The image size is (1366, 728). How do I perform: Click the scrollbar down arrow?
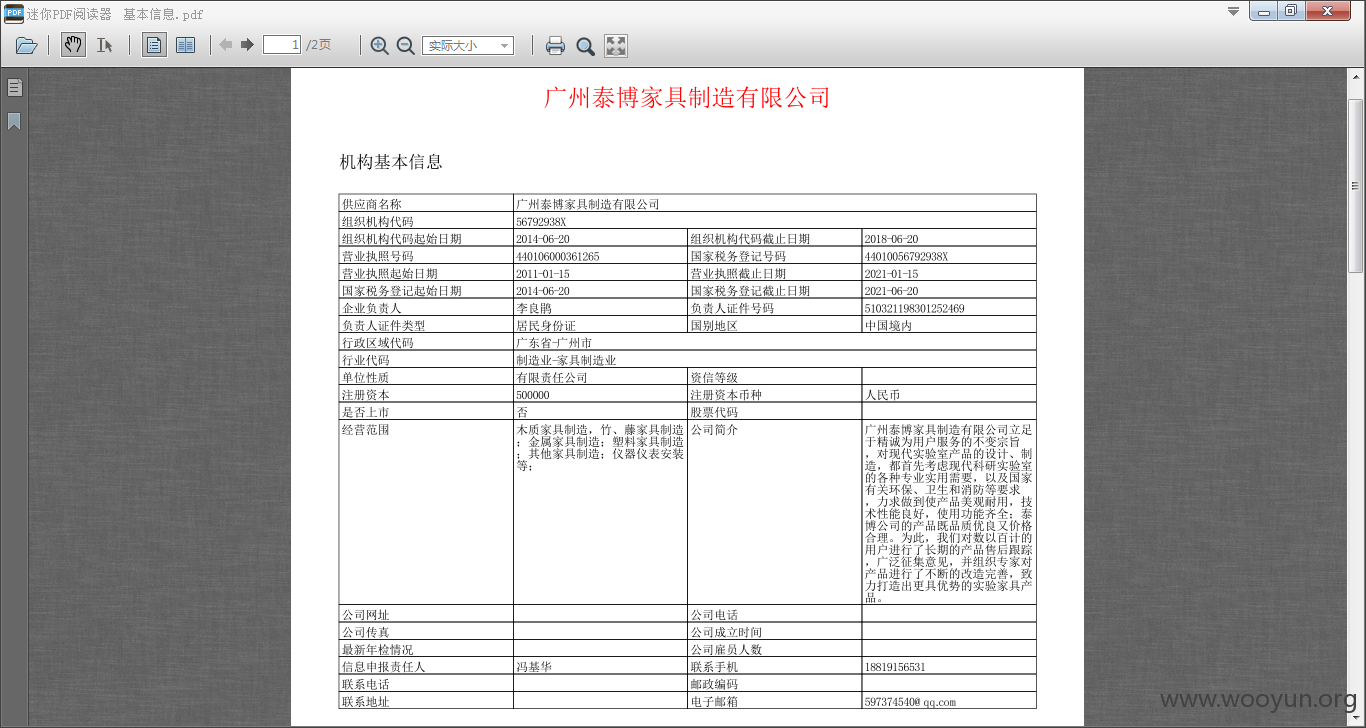(x=1356, y=719)
